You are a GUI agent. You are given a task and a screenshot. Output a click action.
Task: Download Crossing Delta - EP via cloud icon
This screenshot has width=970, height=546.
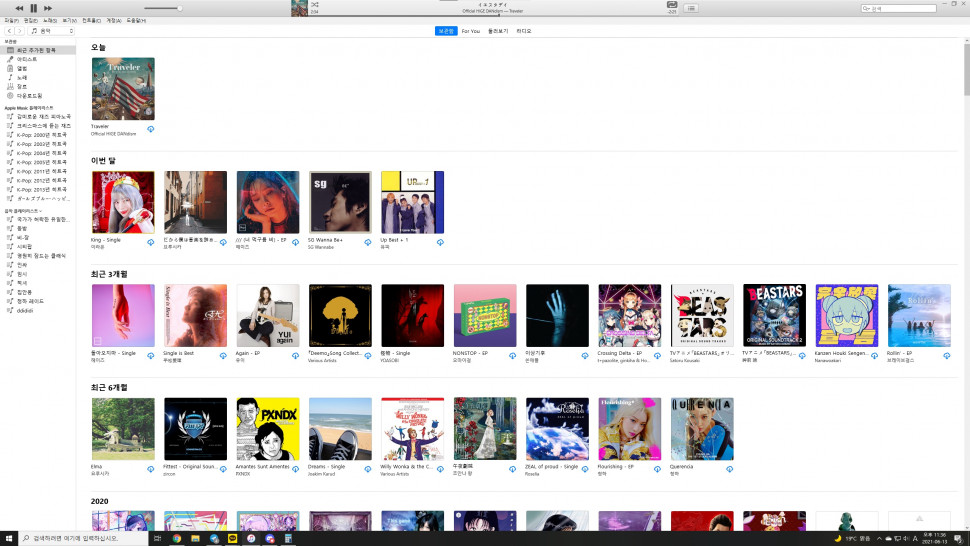pyautogui.click(x=657, y=356)
